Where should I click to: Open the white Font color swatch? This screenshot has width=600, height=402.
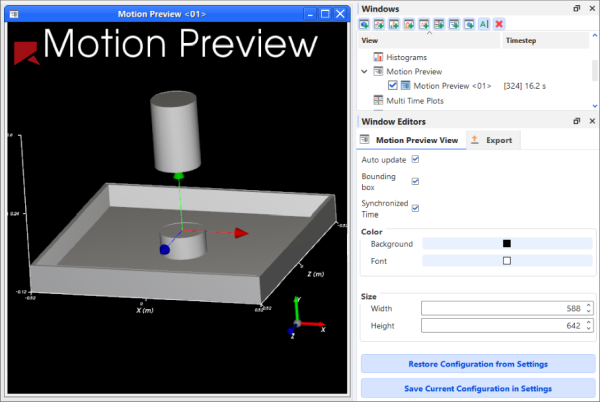point(507,260)
